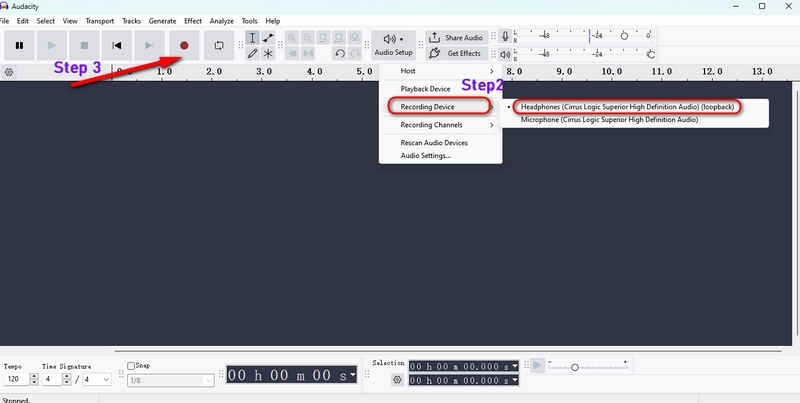Click the Tempo value field
800x403 pixels.
click(17, 380)
